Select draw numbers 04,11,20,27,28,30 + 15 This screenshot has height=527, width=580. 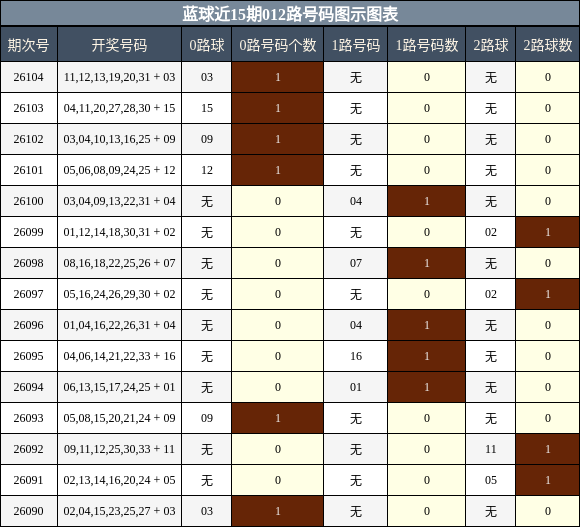click(119, 108)
